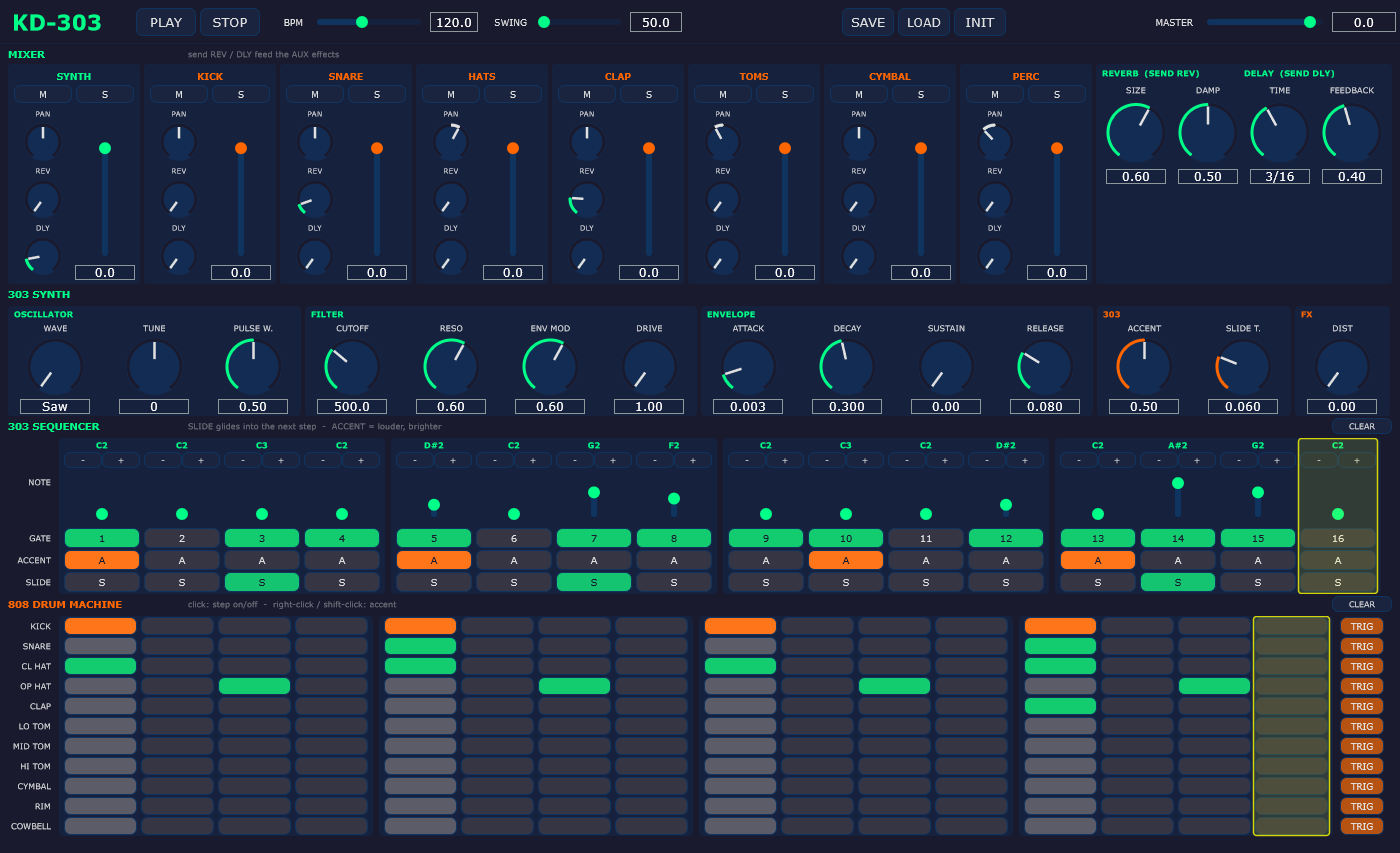The height and width of the screenshot is (853, 1400).
Task: Click the reverb SIZE knob
Action: pyautogui.click(x=1136, y=132)
